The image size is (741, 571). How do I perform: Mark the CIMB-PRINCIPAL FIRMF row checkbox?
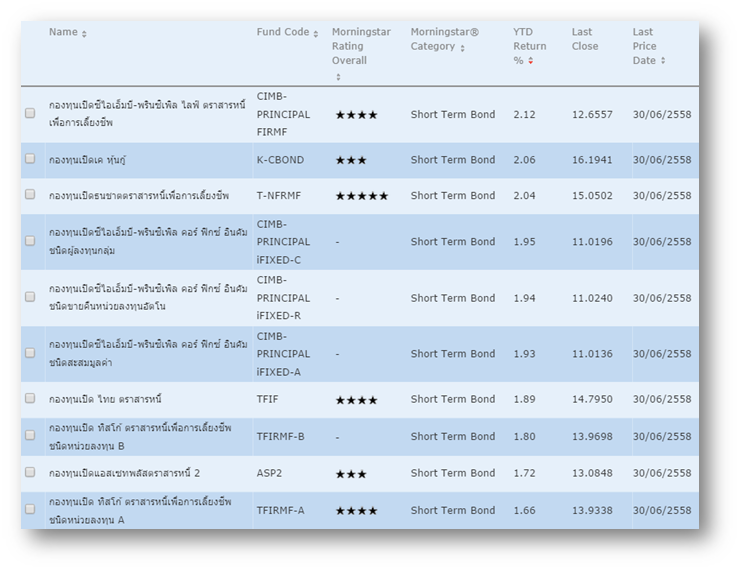30,113
